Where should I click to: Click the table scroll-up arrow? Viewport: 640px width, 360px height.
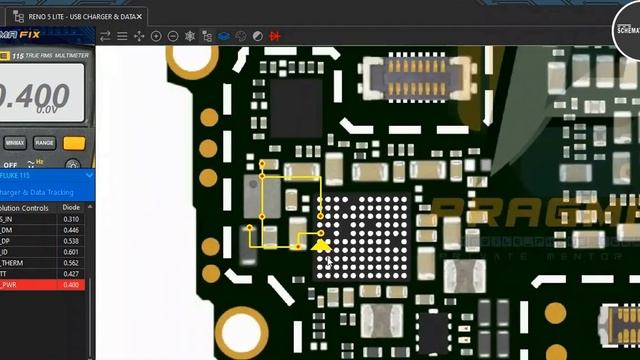90,207
